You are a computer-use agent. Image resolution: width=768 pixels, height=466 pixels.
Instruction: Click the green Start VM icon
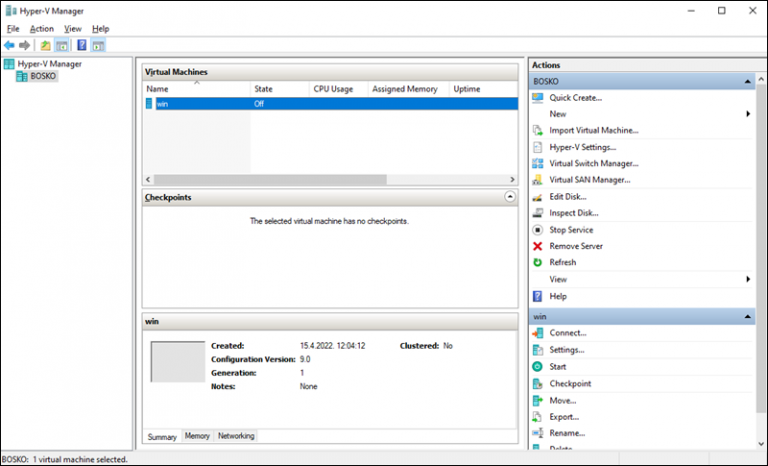coord(538,367)
